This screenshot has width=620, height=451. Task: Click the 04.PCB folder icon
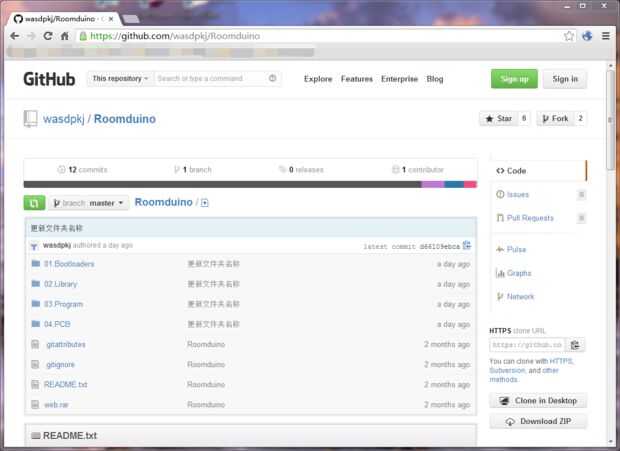pyautogui.click(x=36, y=324)
